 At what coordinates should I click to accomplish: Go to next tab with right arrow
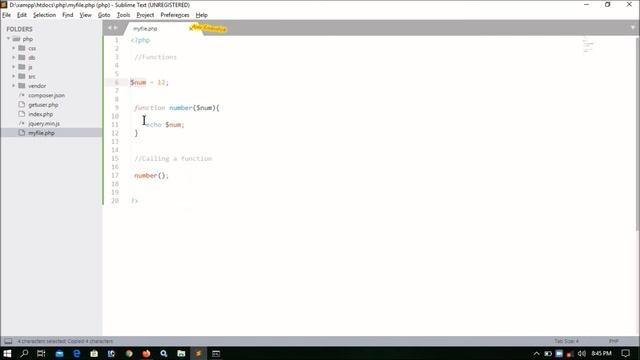116,28
